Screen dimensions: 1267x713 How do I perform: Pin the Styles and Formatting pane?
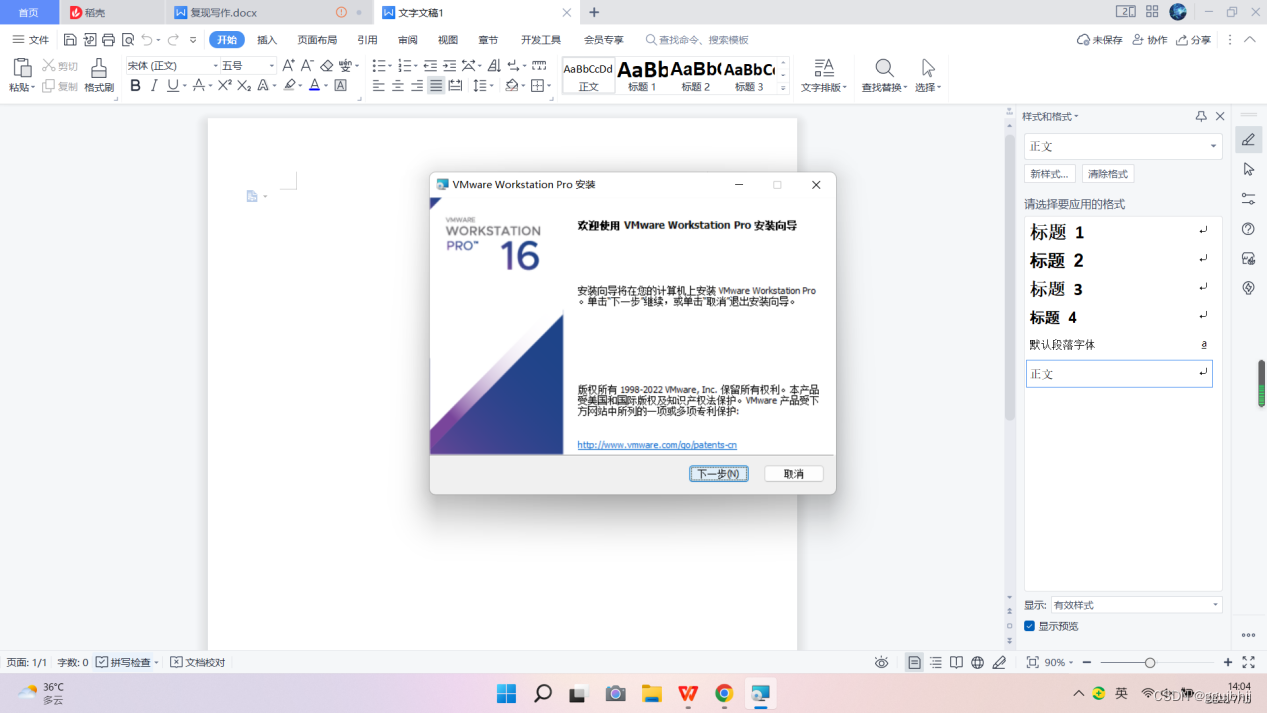click(x=1201, y=116)
